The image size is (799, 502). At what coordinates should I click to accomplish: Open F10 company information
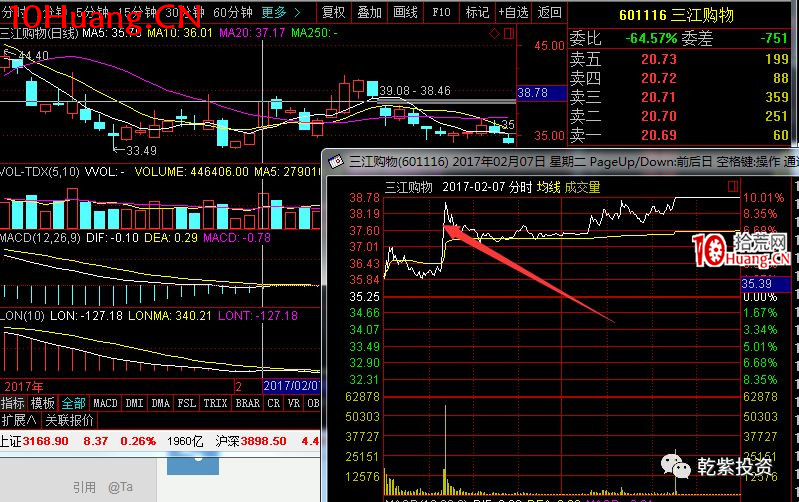441,12
